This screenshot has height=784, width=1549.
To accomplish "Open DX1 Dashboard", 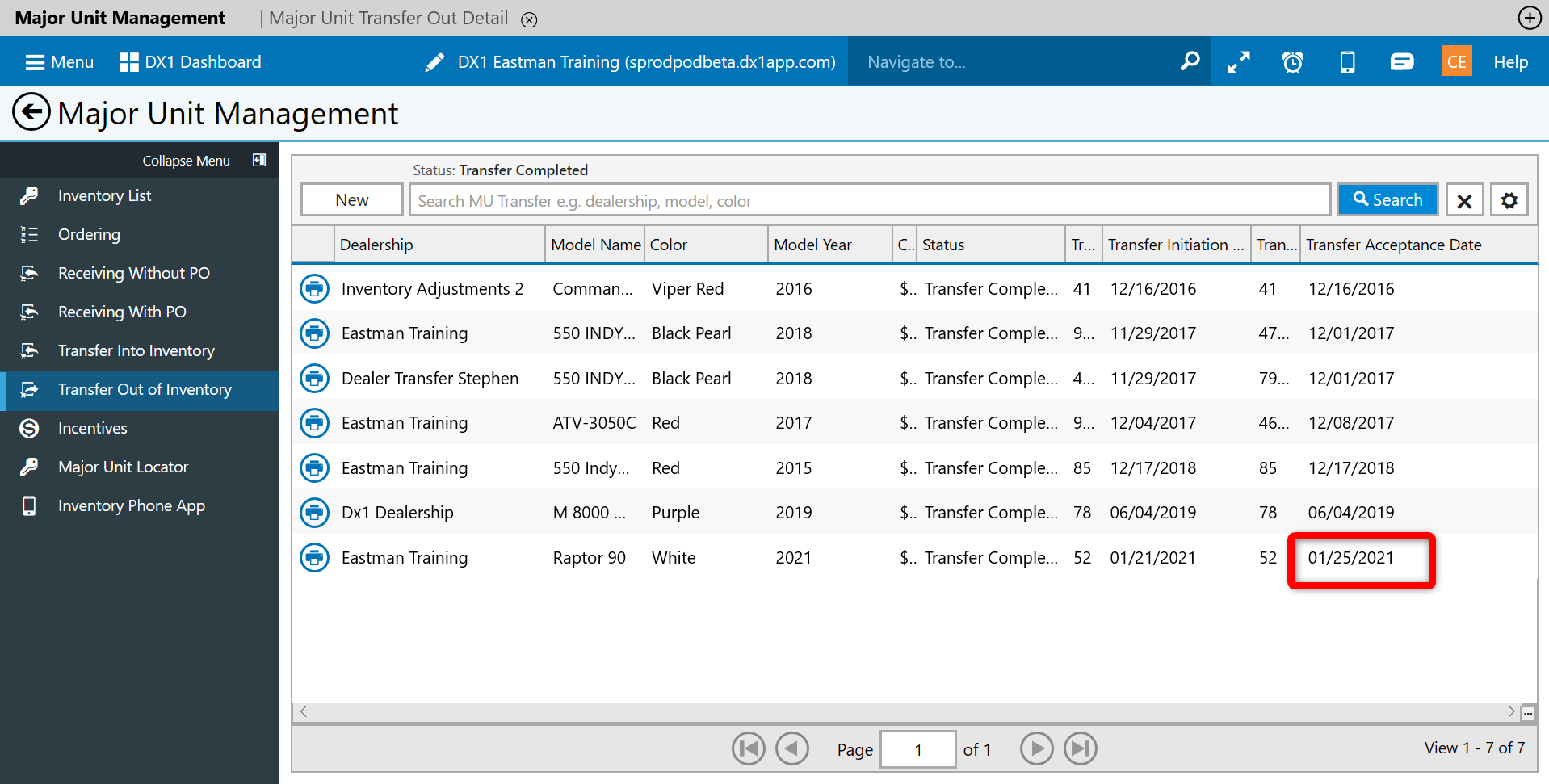I will tap(191, 62).
